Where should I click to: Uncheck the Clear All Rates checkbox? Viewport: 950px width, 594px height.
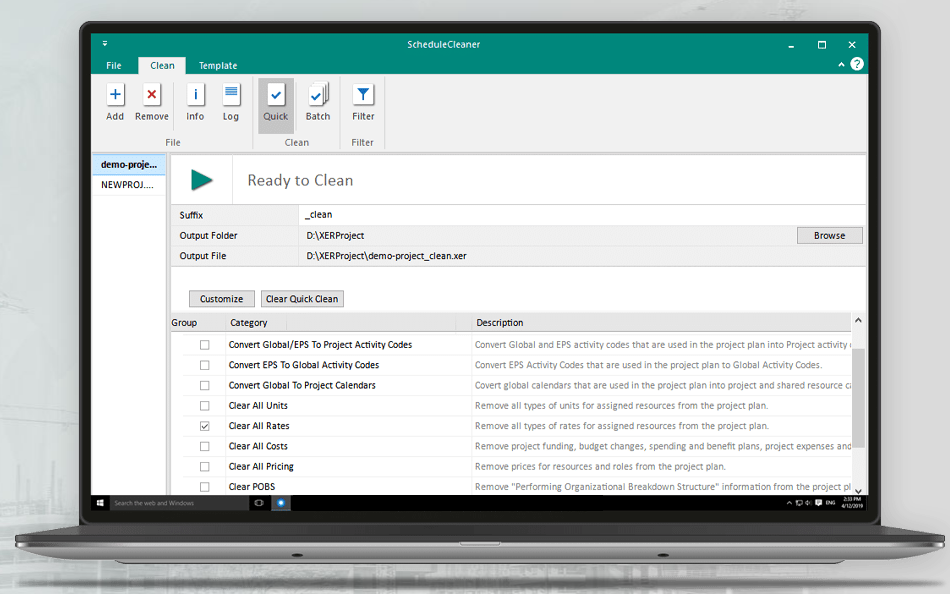(x=205, y=426)
